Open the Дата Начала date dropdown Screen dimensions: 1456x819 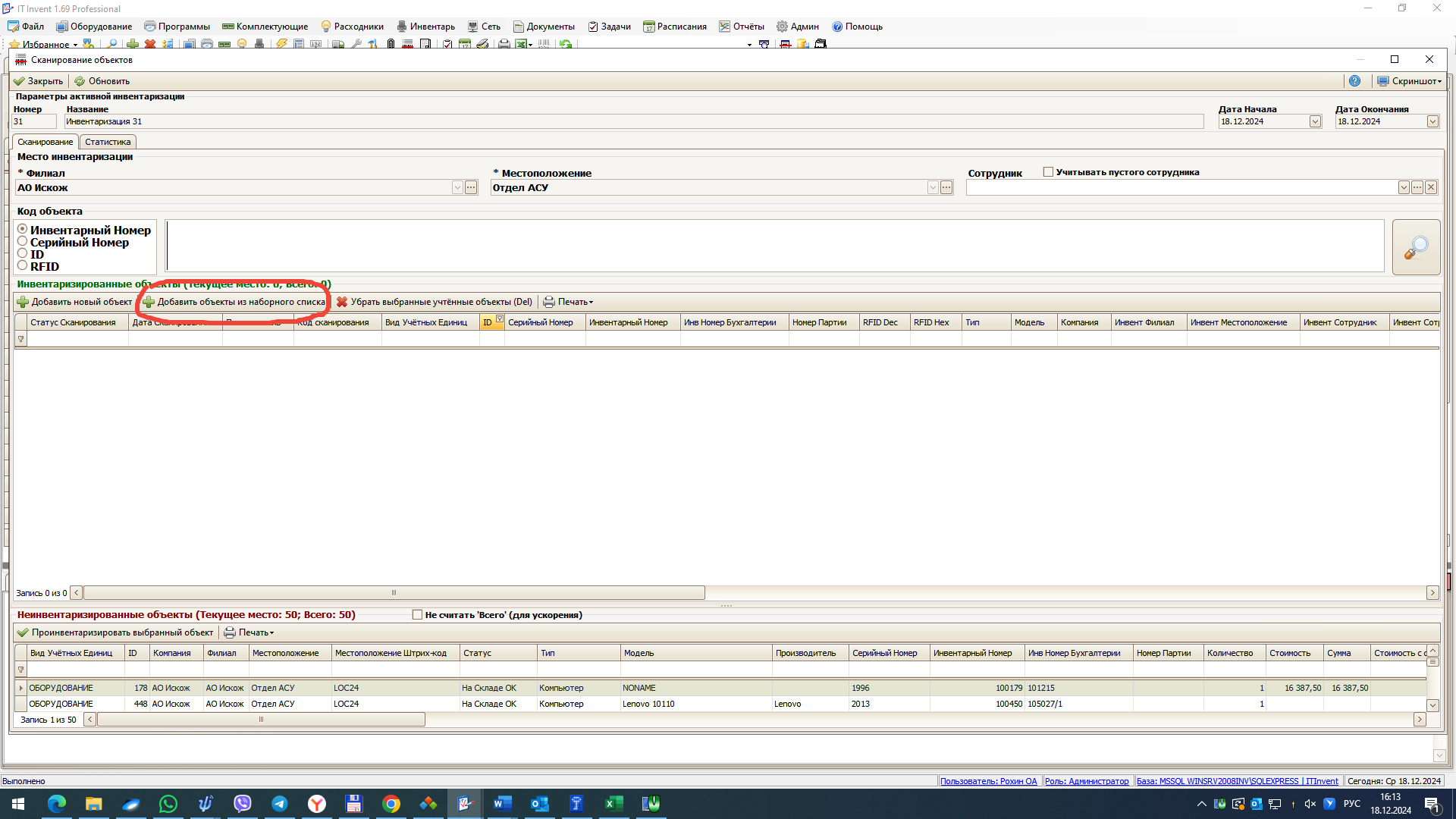coord(1315,121)
